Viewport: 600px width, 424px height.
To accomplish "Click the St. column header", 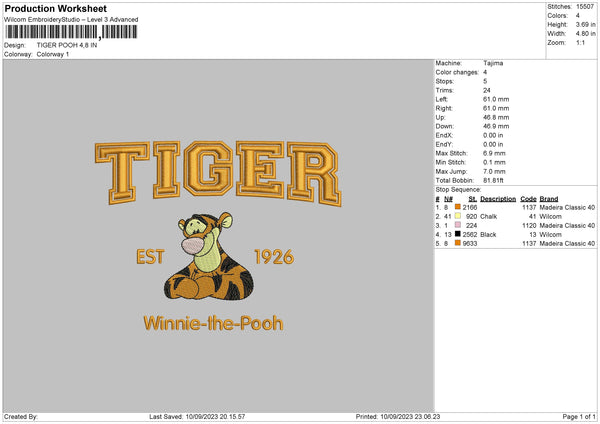I will click(x=473, y=199).
